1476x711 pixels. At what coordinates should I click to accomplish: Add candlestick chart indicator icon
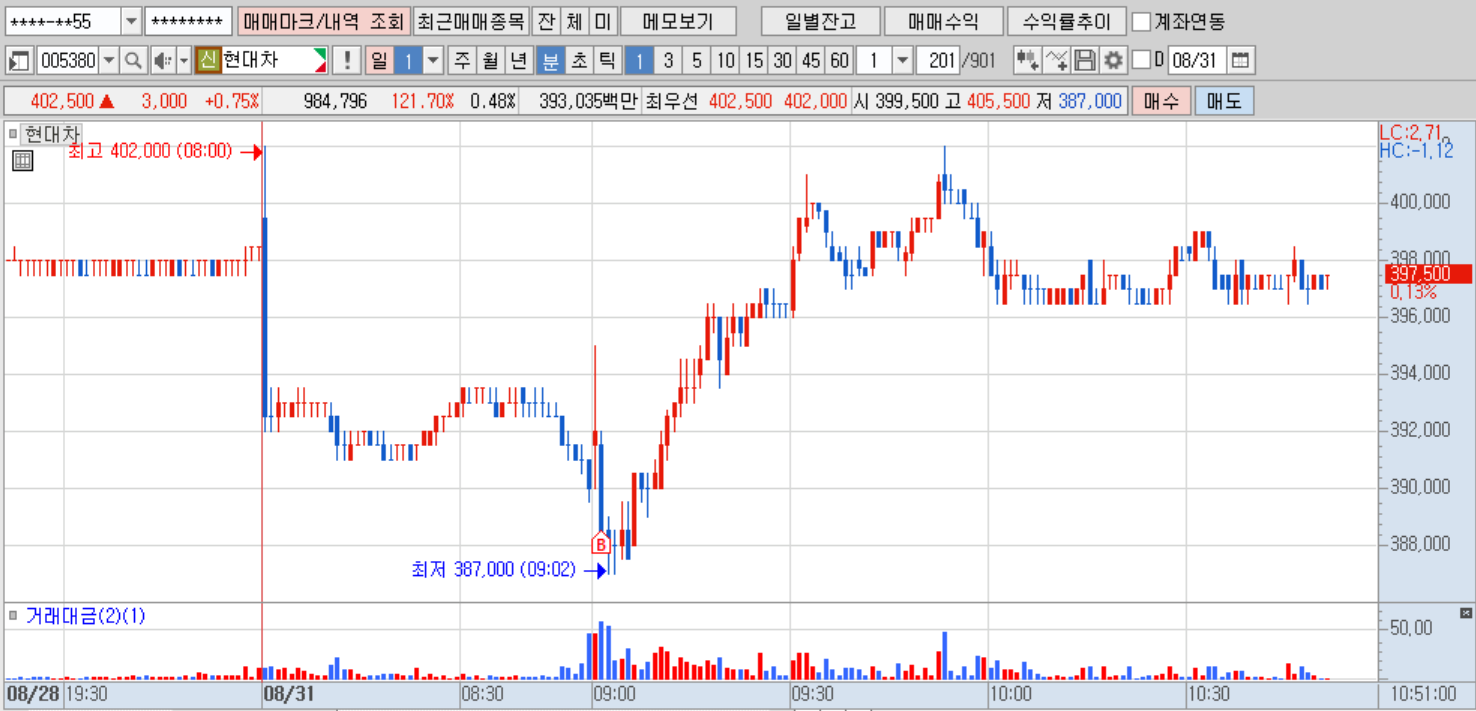[1027, 61]
